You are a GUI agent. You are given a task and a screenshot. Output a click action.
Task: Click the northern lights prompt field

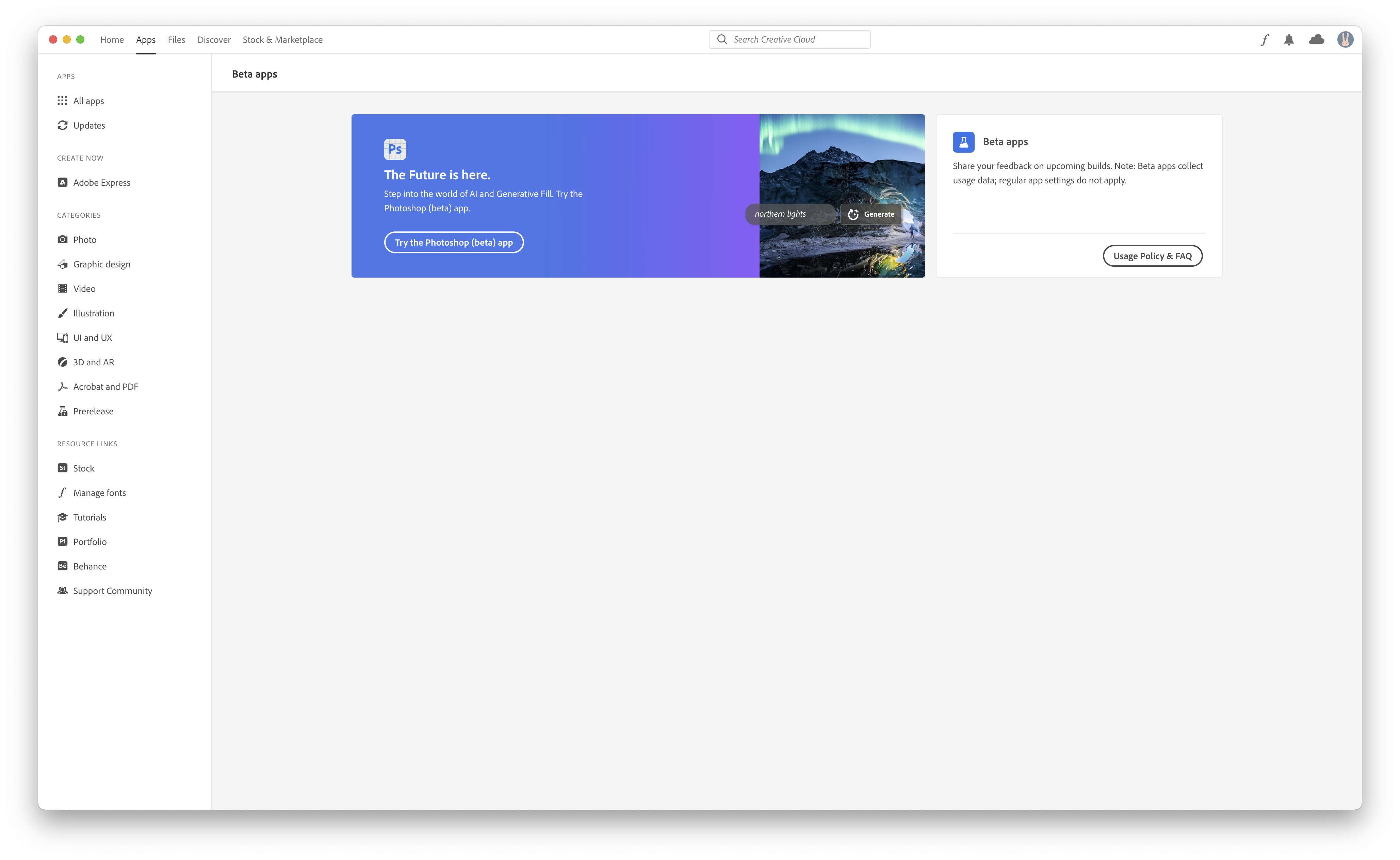tap(791, 214)
